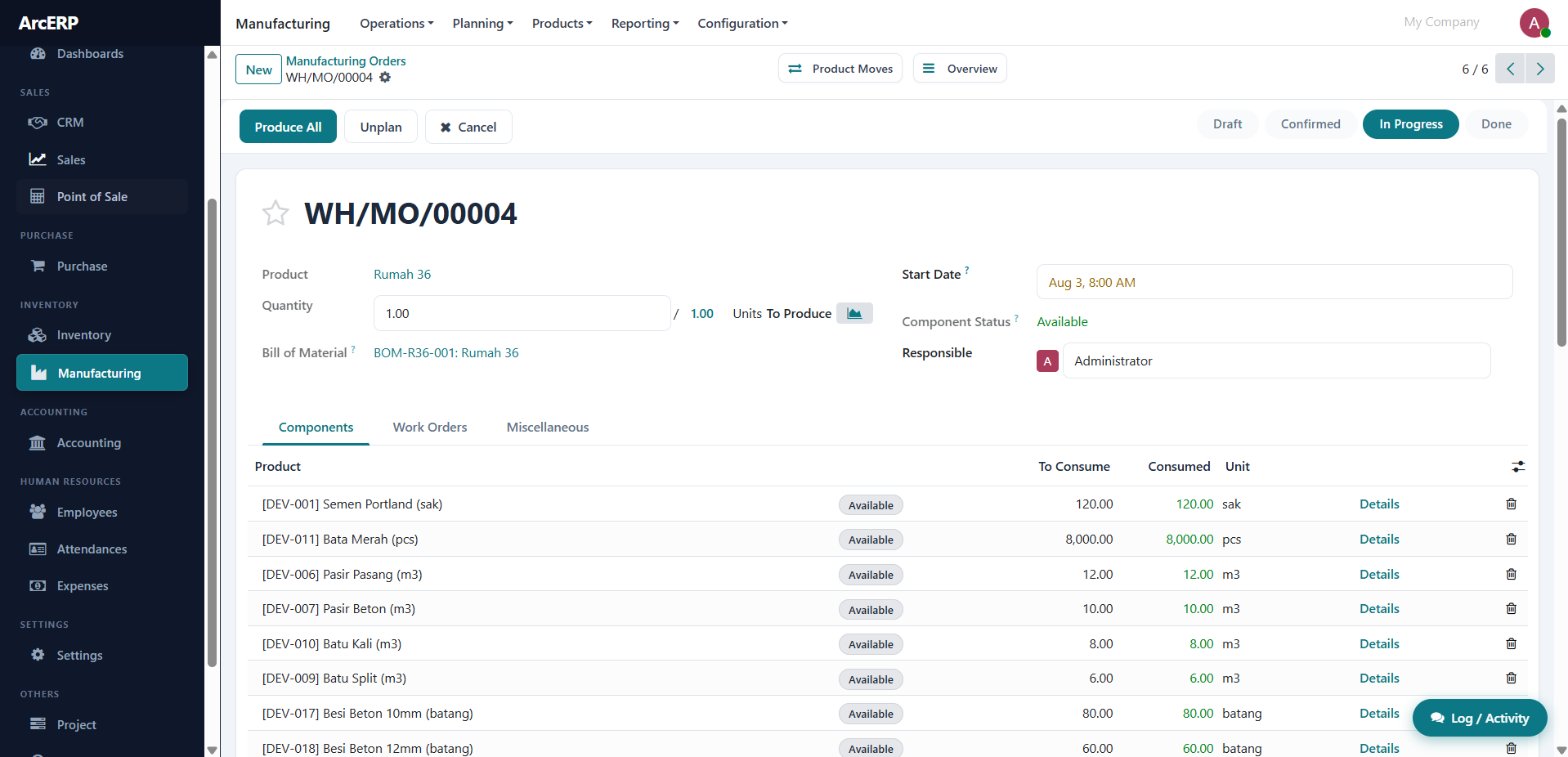Click the My Company switcher
Screen dimensions: 1568x757
coord(1441,22)
